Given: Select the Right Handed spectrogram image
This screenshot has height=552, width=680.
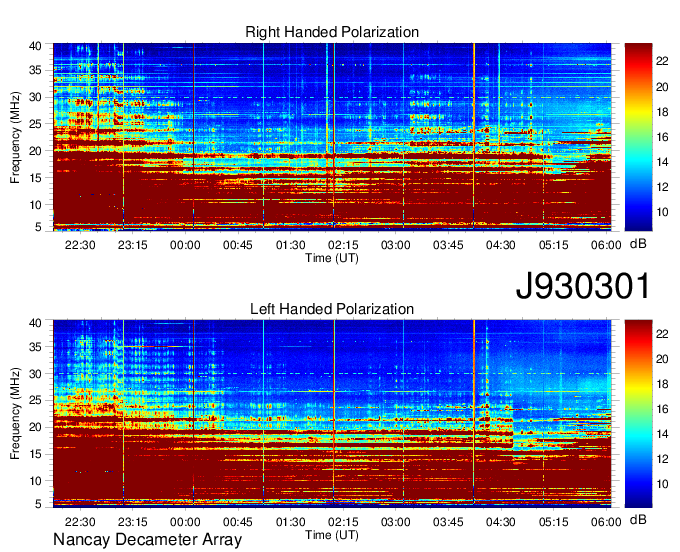Looking at the screenshot, I should [x=332, y=137].
